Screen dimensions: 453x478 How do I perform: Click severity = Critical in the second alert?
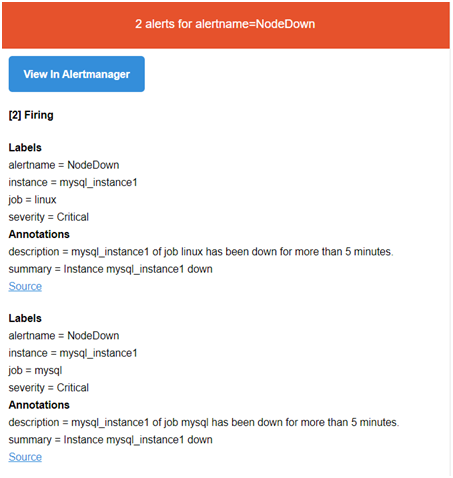click(49, 388)
